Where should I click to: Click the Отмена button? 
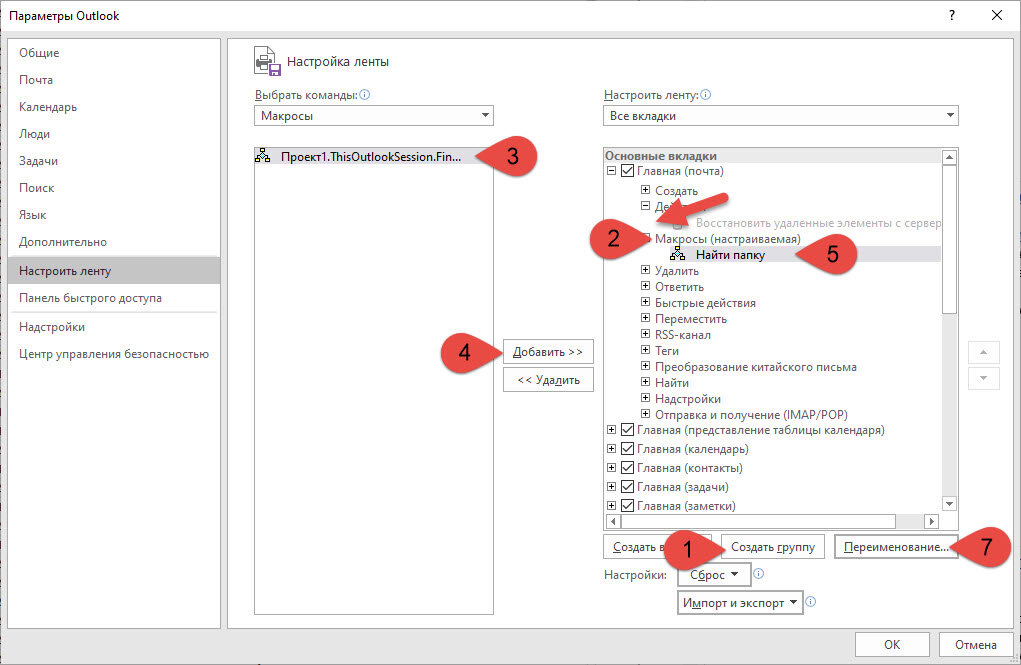pyautogui.click(x=975, y=644)
